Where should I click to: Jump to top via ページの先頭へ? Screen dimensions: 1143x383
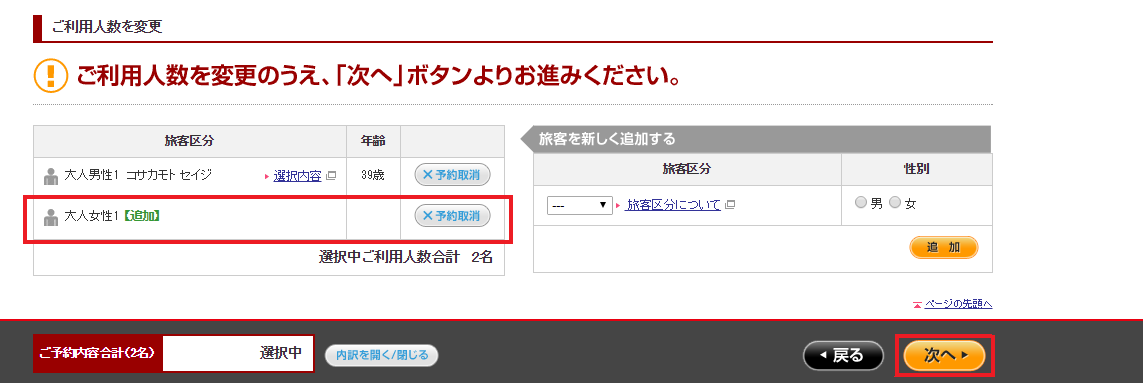[959, 304]
